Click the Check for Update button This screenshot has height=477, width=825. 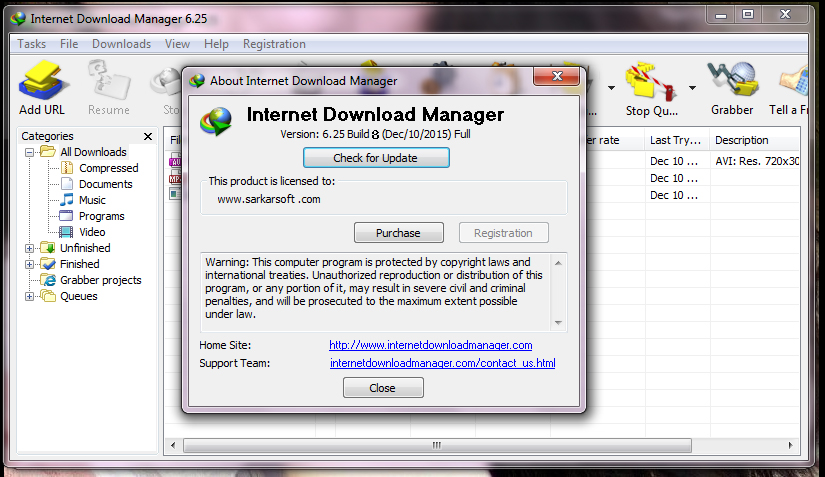coord(376,158)
